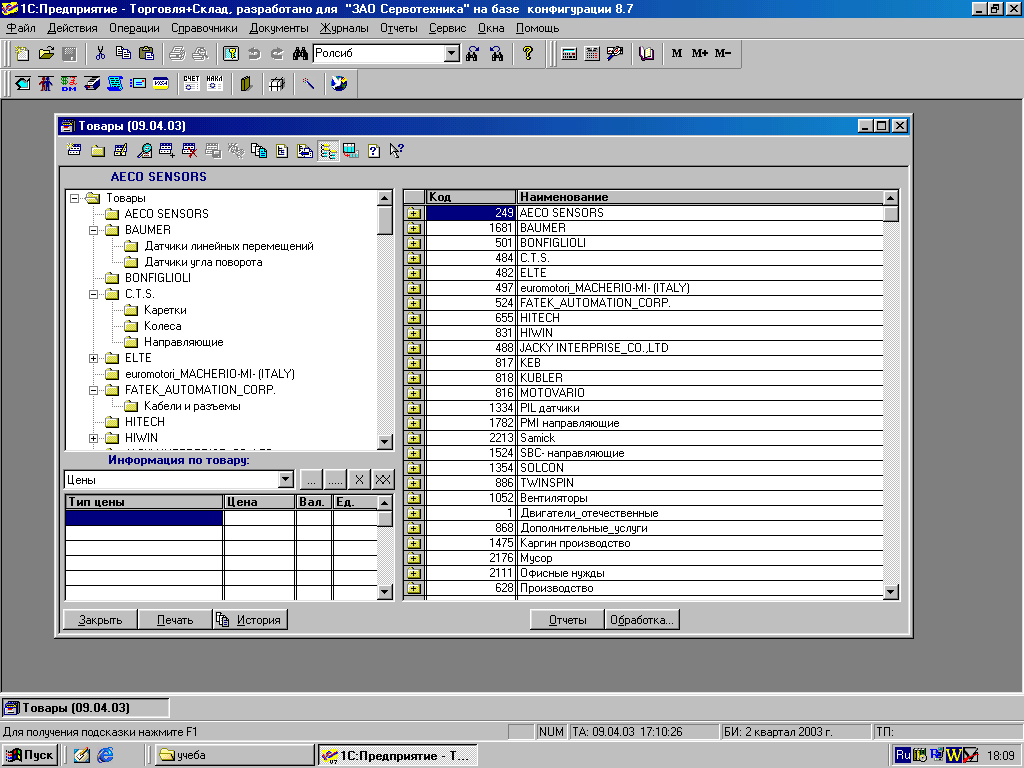Click the СЧЕТ invoice toolbar icon
The width and height of the screenshot is (1024, 768).
(x=191, y=84)
